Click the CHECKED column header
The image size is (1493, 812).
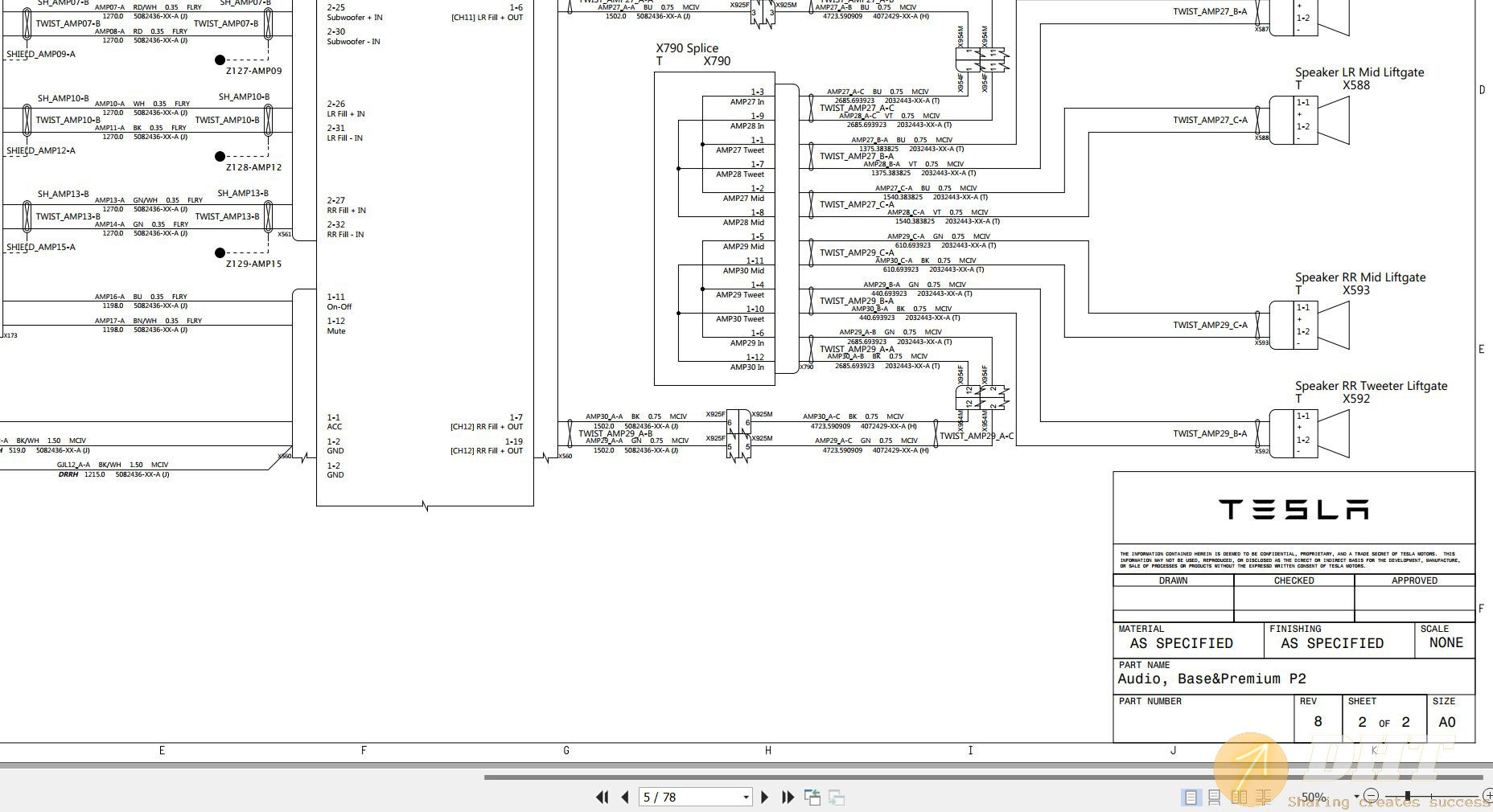click(1294, 580)
